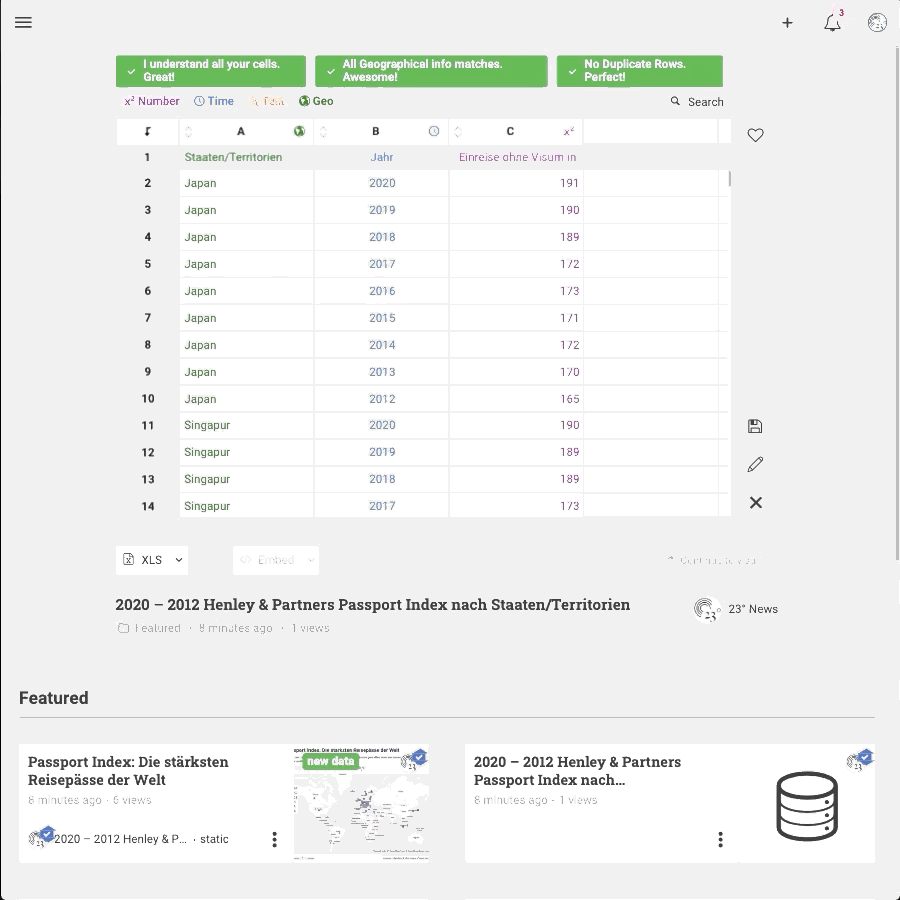Filter by Number data type

pyautogui.click(x=152, y=101)
